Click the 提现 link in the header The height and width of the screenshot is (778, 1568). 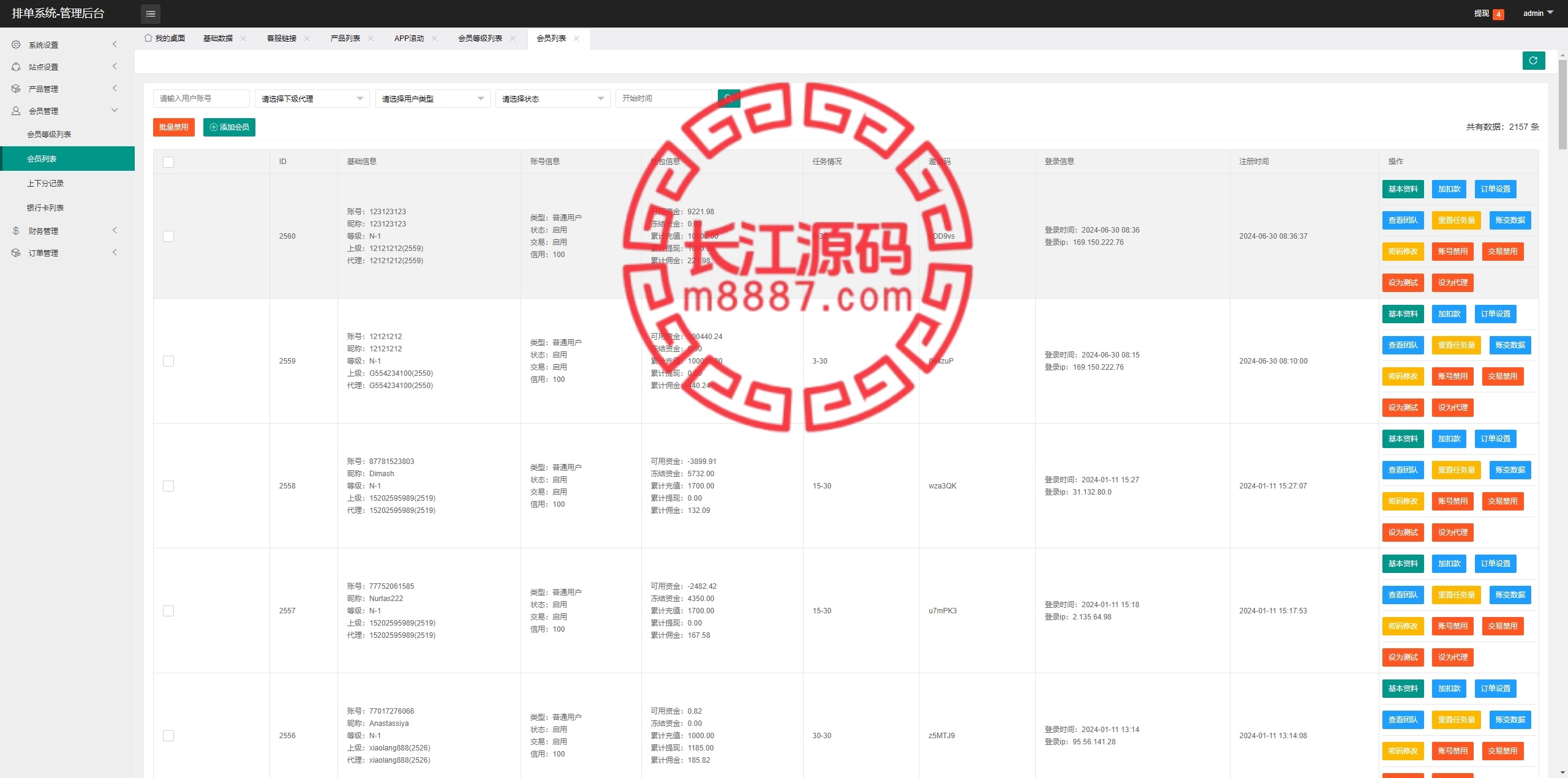pos(1481,13)
